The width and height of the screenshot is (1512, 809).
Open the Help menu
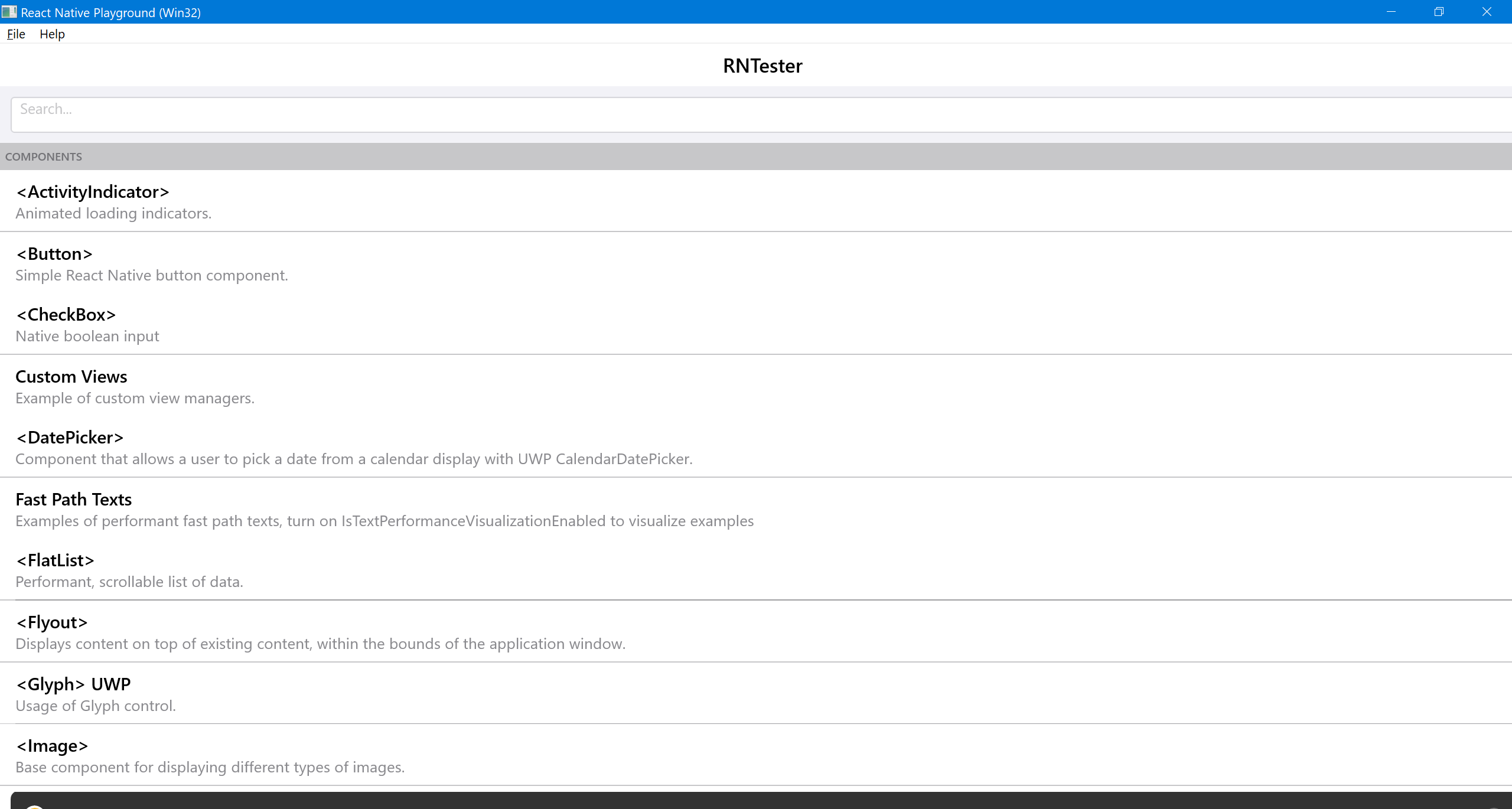(52, 34)
